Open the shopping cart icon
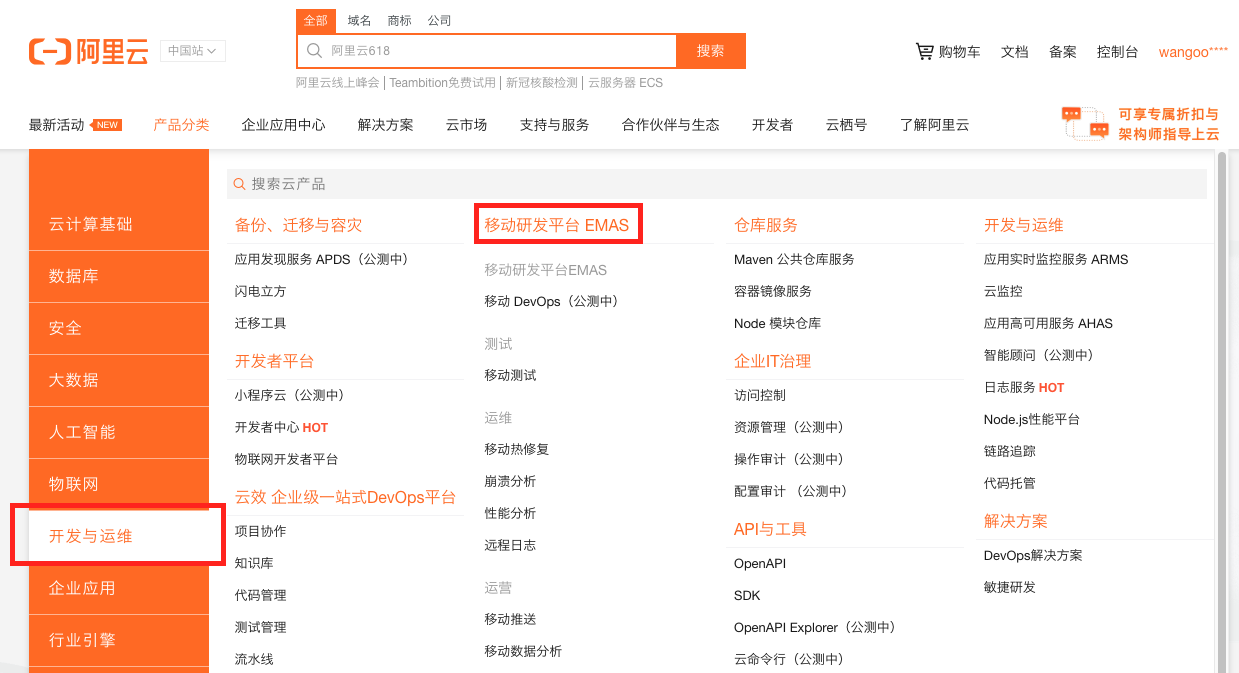This screenshot has height=673, width=1239. coord(925,51)
